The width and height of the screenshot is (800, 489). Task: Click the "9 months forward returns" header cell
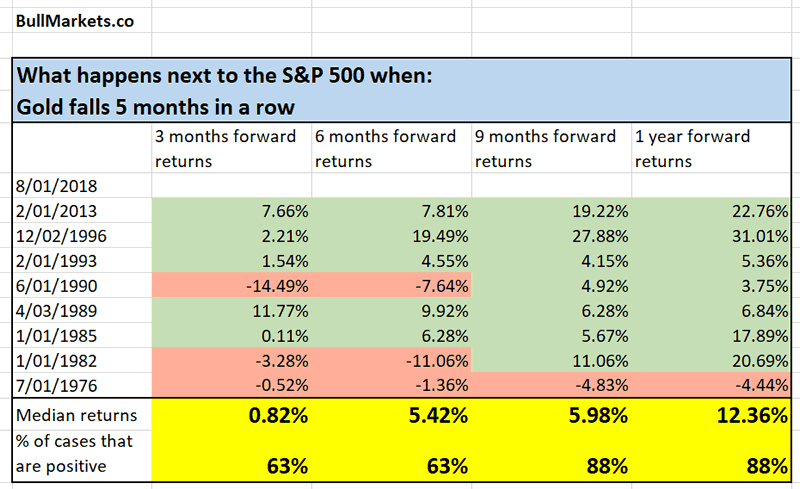551,146
